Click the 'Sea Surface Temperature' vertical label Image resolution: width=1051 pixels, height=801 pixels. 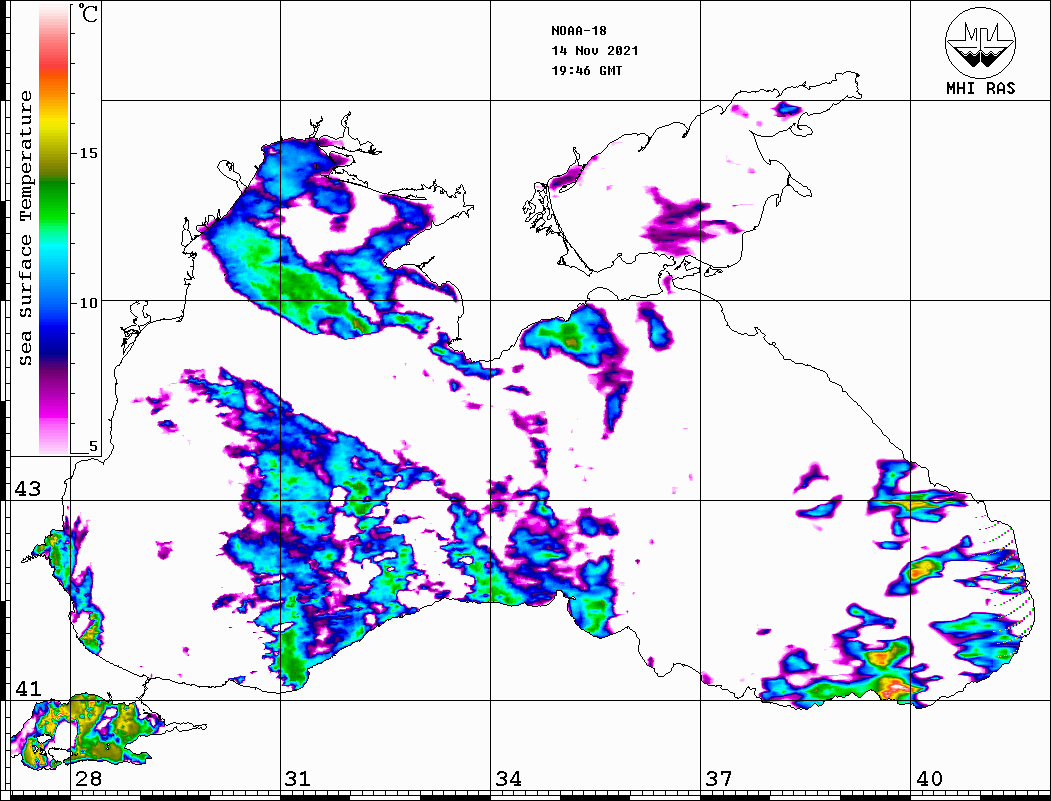tap(25, 228)
